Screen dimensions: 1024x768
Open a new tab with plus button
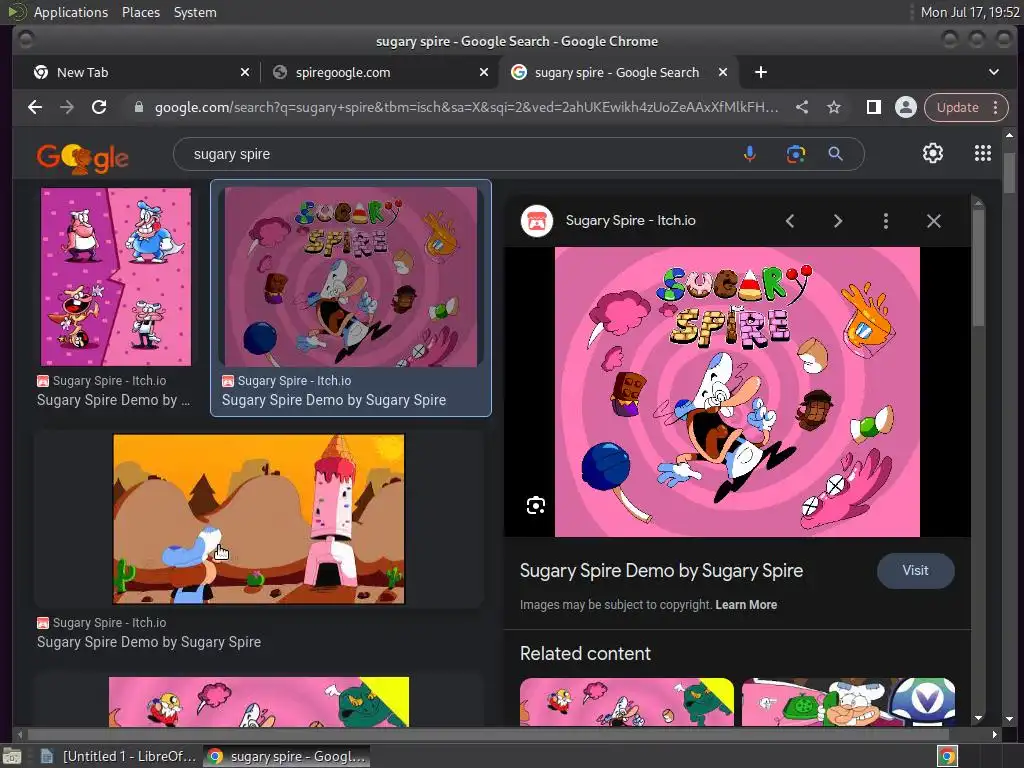click(x=761, y=72)
